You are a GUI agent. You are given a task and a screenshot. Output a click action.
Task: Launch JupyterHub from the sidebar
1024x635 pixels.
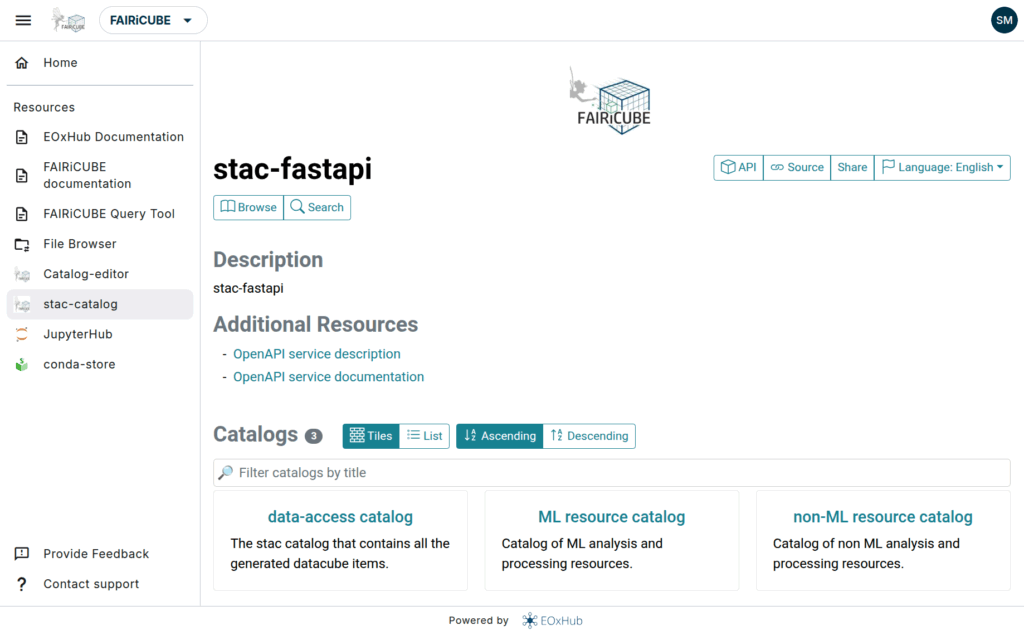[77, 334]
